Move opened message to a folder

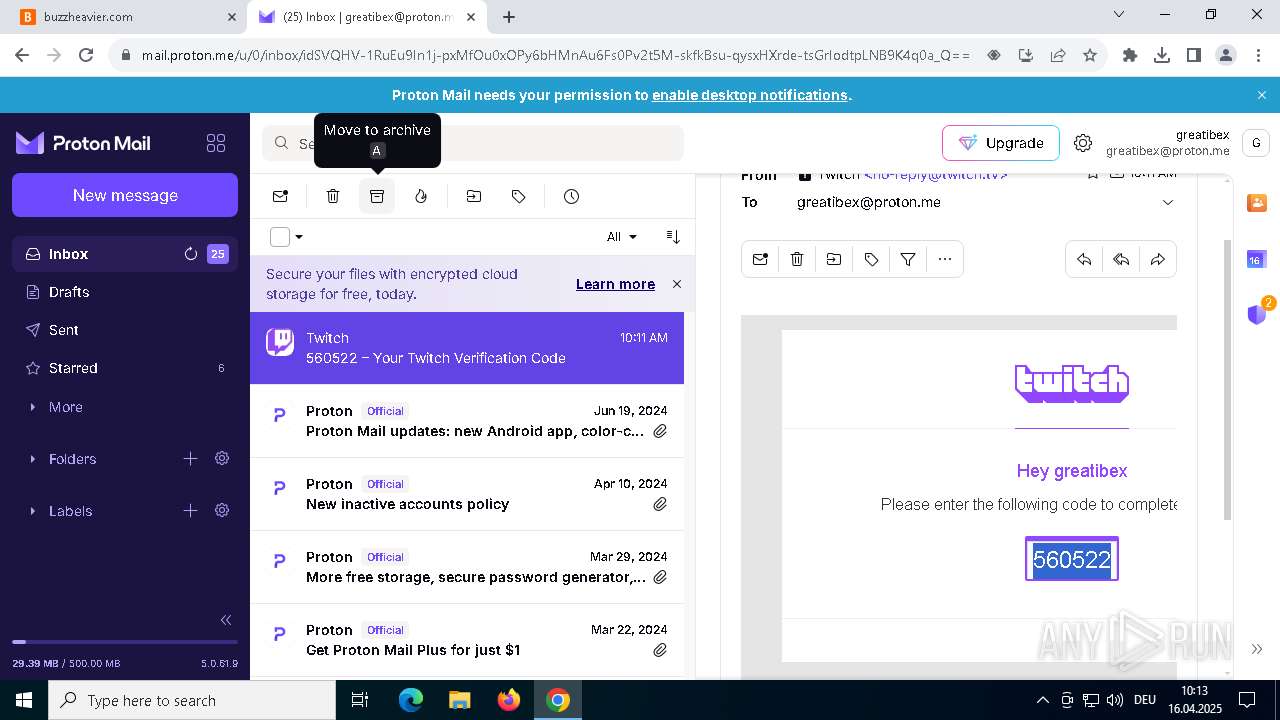coord(834,259)
